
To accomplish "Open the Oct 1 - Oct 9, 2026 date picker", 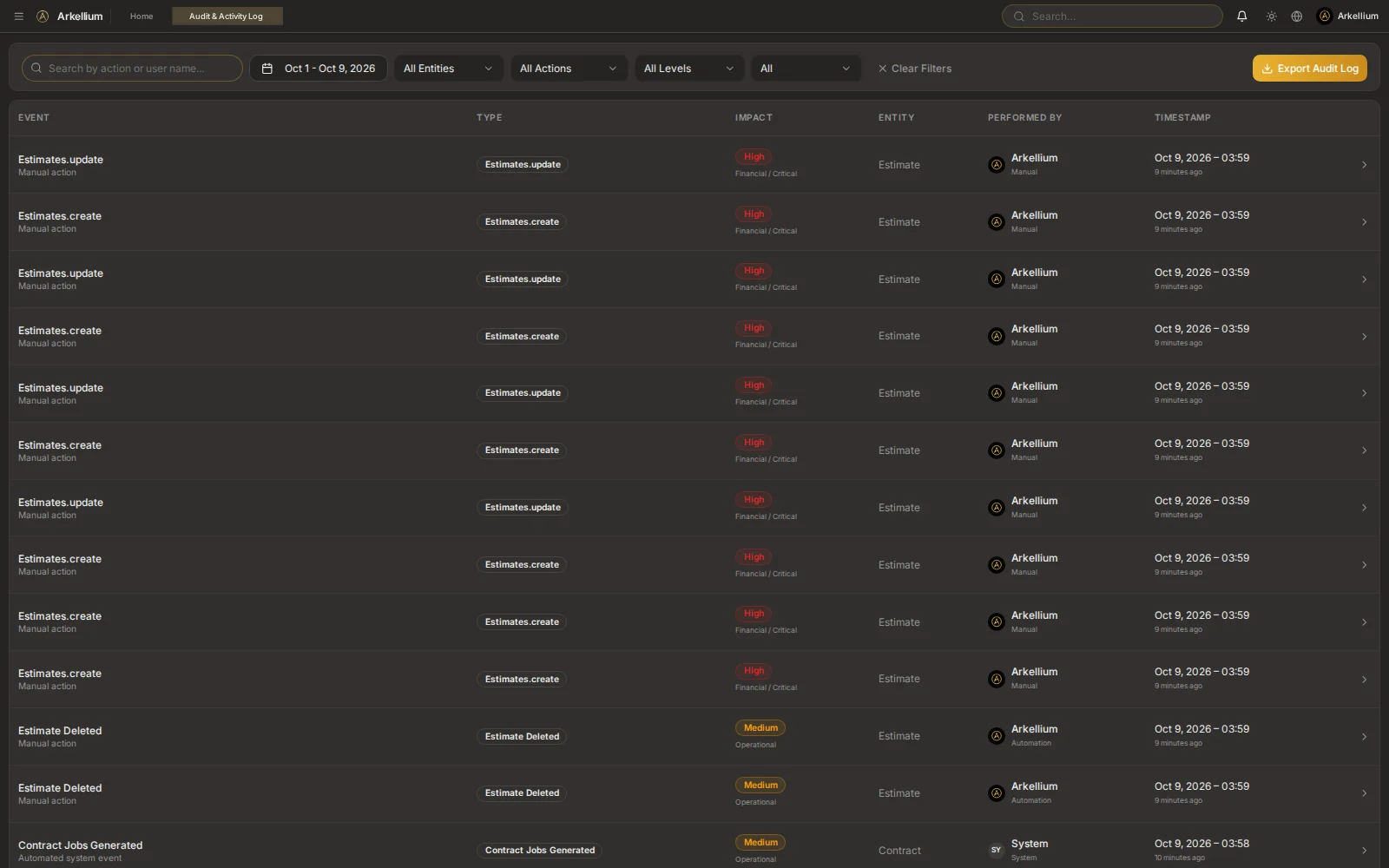I will [319, 69].
